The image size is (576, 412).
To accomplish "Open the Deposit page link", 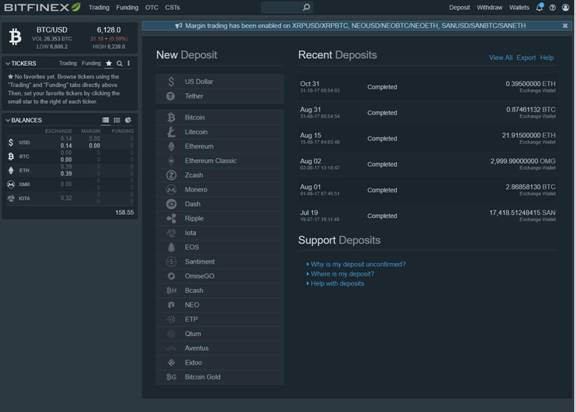I will point(459,7).
